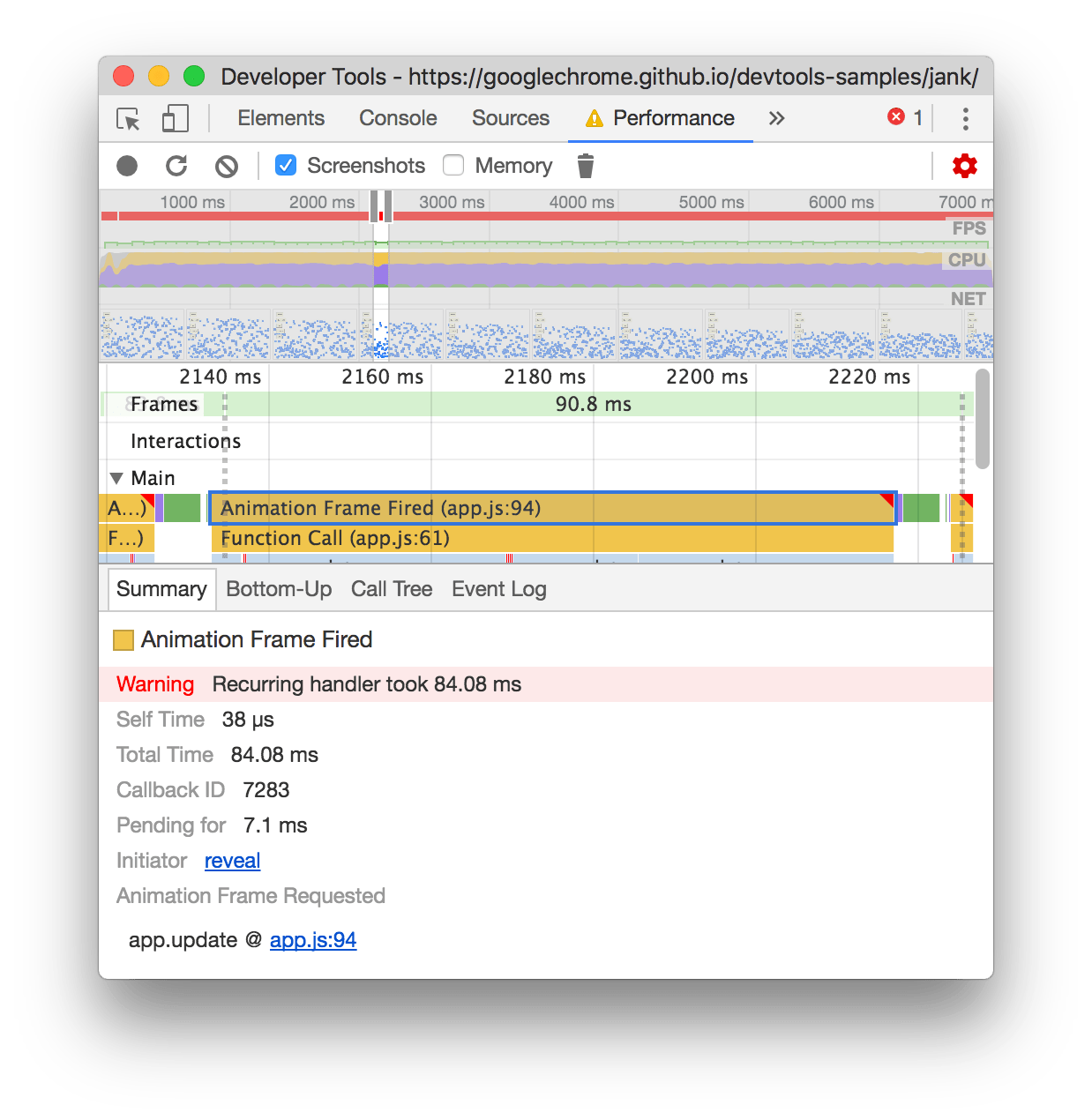The height and width of the screenshot is (1120, 1092).
Task: Click the Animation Frame Requested text
Action: [x=251, y=896]
